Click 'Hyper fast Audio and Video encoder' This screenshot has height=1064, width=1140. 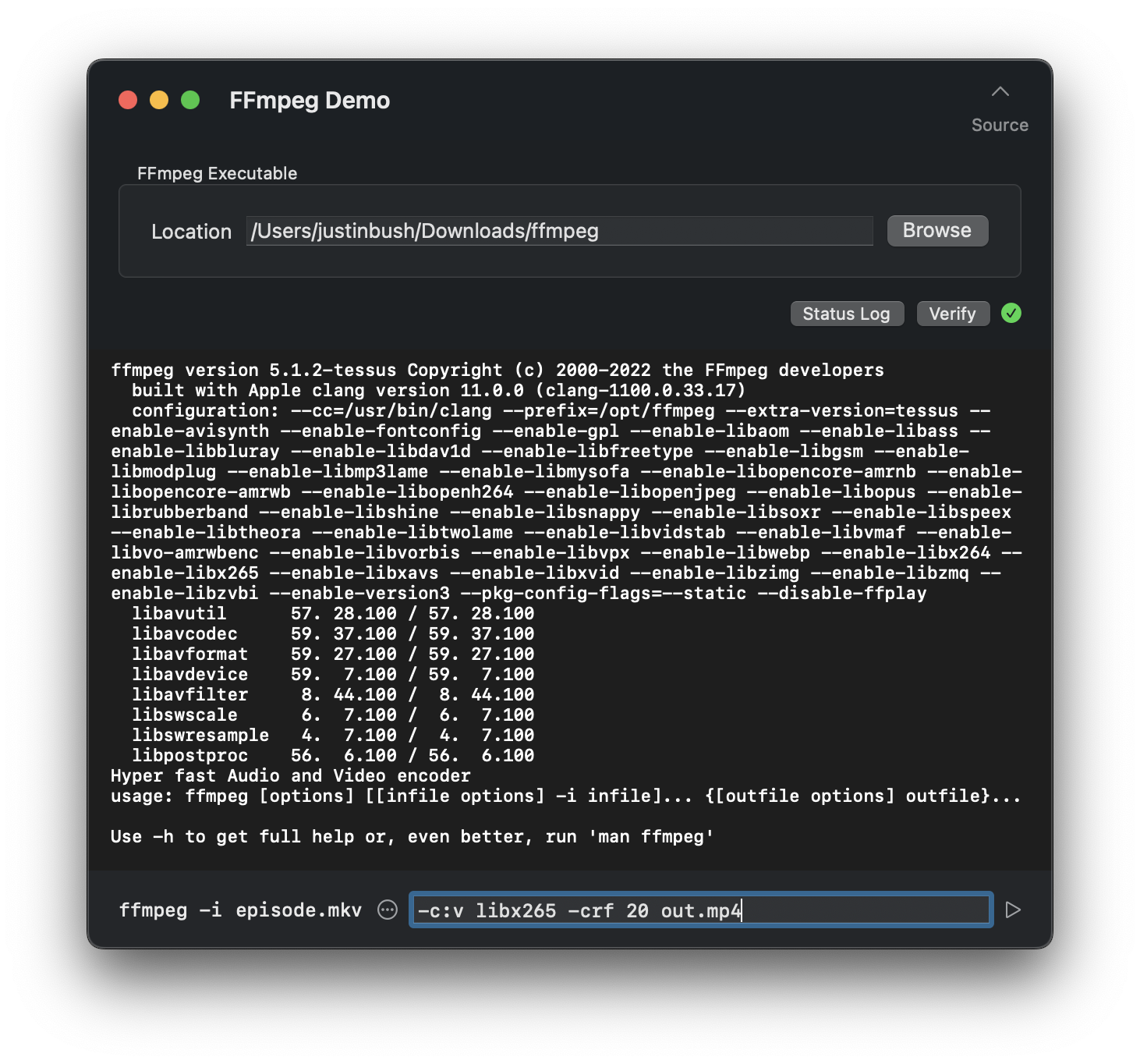(x=291, y=775)
